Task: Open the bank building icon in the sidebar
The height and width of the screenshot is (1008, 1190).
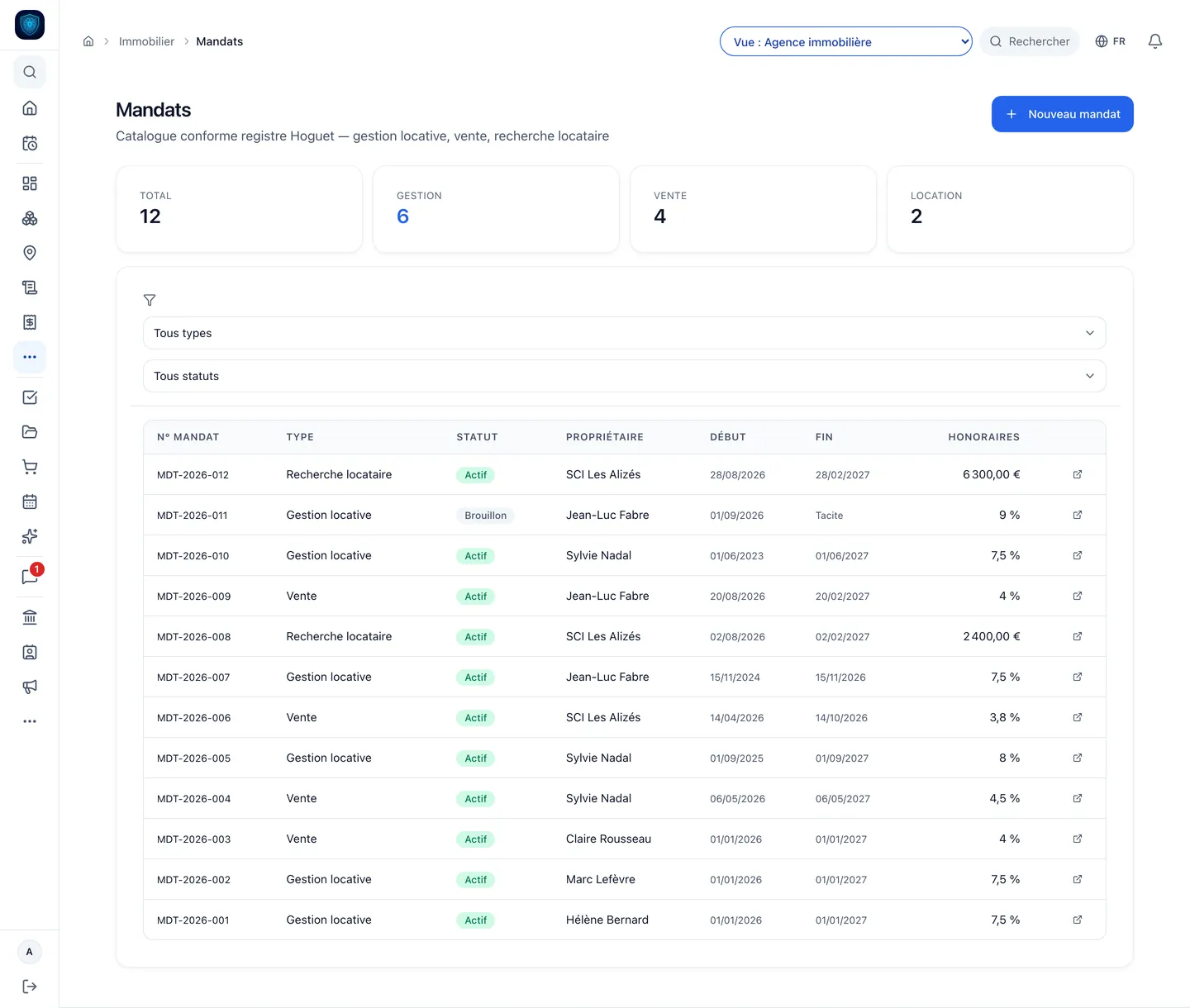Action: (30, 617)
